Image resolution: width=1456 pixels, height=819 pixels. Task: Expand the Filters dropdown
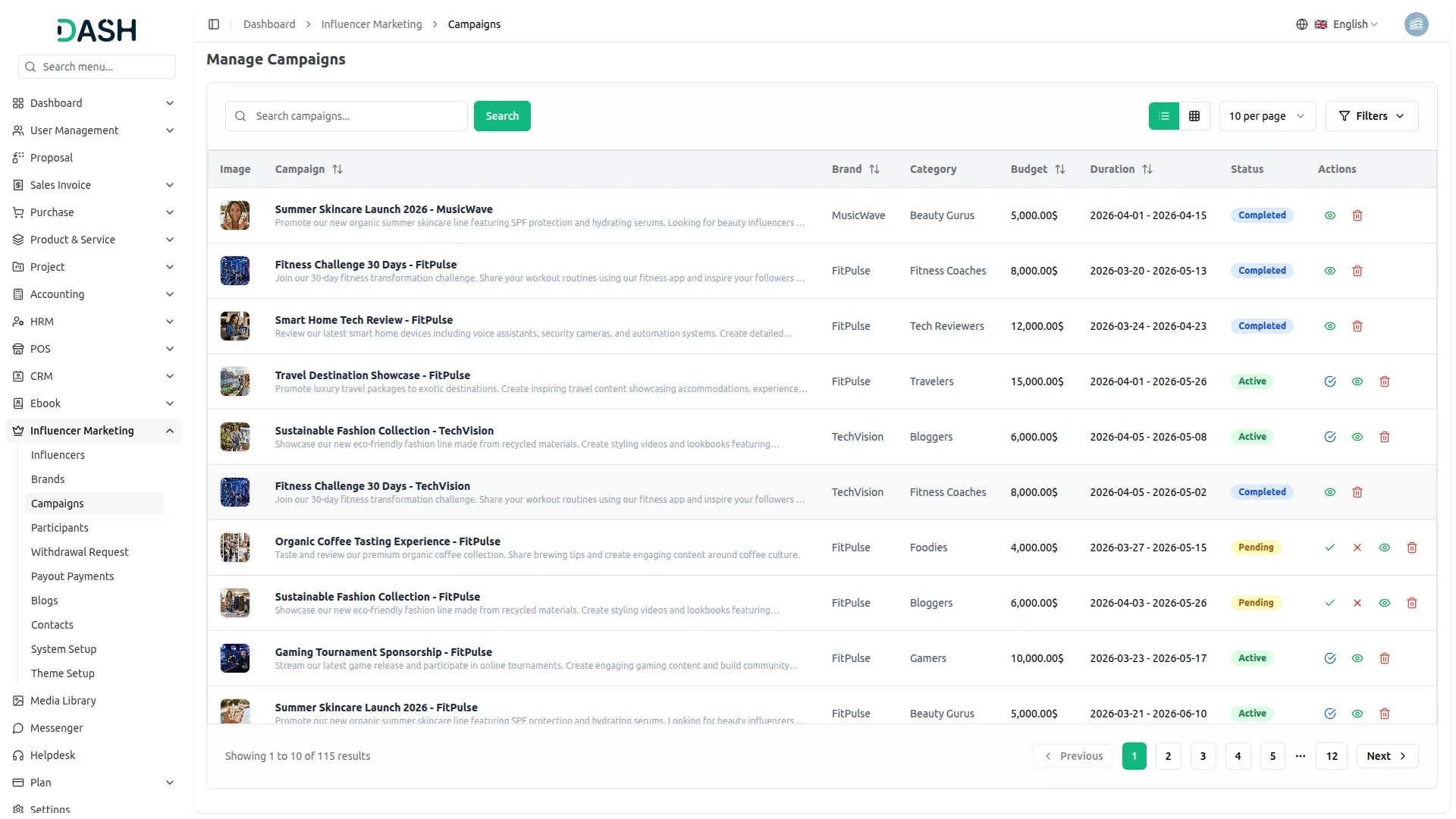click(x=1371, y=116)
